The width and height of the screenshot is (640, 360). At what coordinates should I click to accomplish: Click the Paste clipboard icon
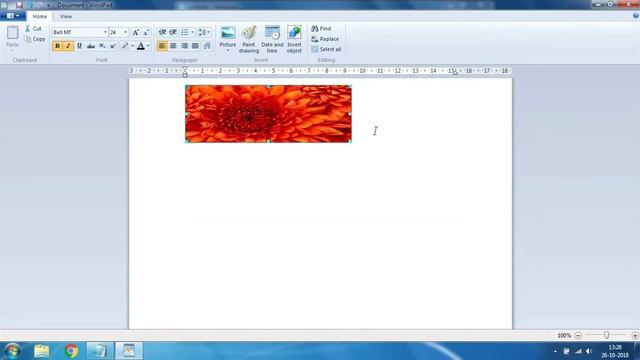click(13, 33)
